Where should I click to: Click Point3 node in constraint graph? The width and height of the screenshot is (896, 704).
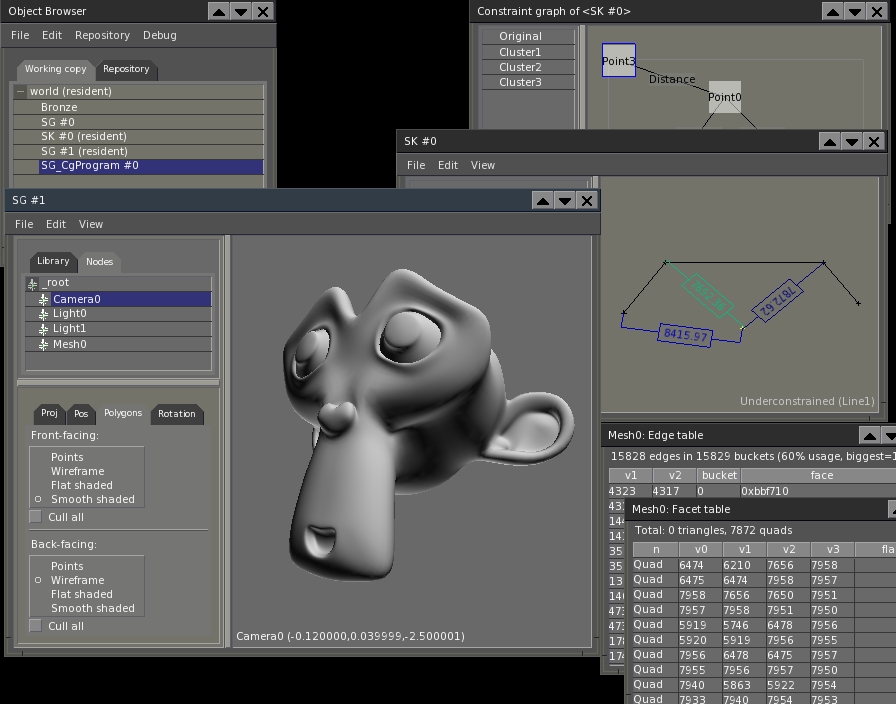point(618,60)
